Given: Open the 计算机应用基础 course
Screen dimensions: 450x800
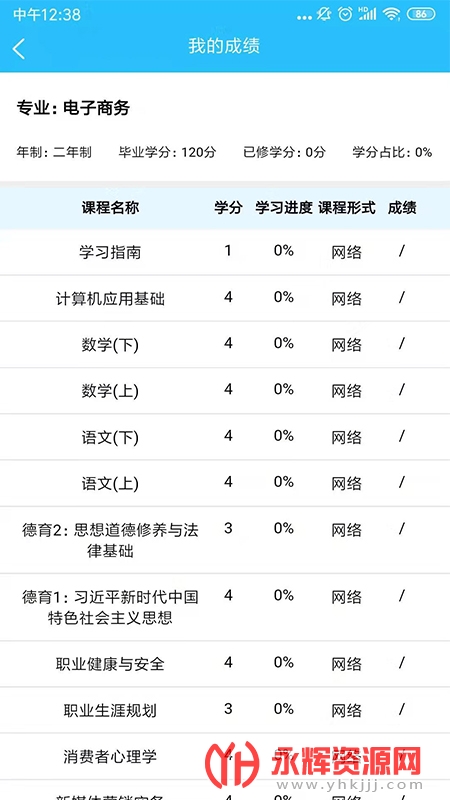Looking at the screenshot, I should click(x=225, y=298).
